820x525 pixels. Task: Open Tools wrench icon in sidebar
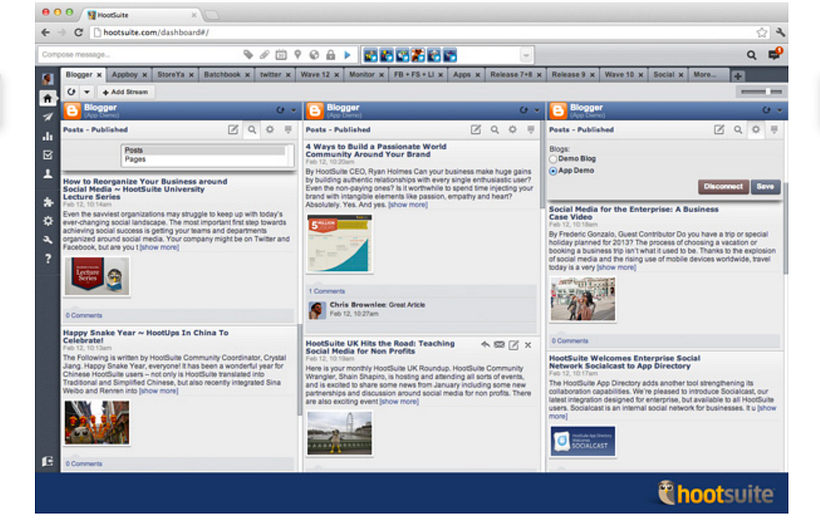[x=48, y=240]
